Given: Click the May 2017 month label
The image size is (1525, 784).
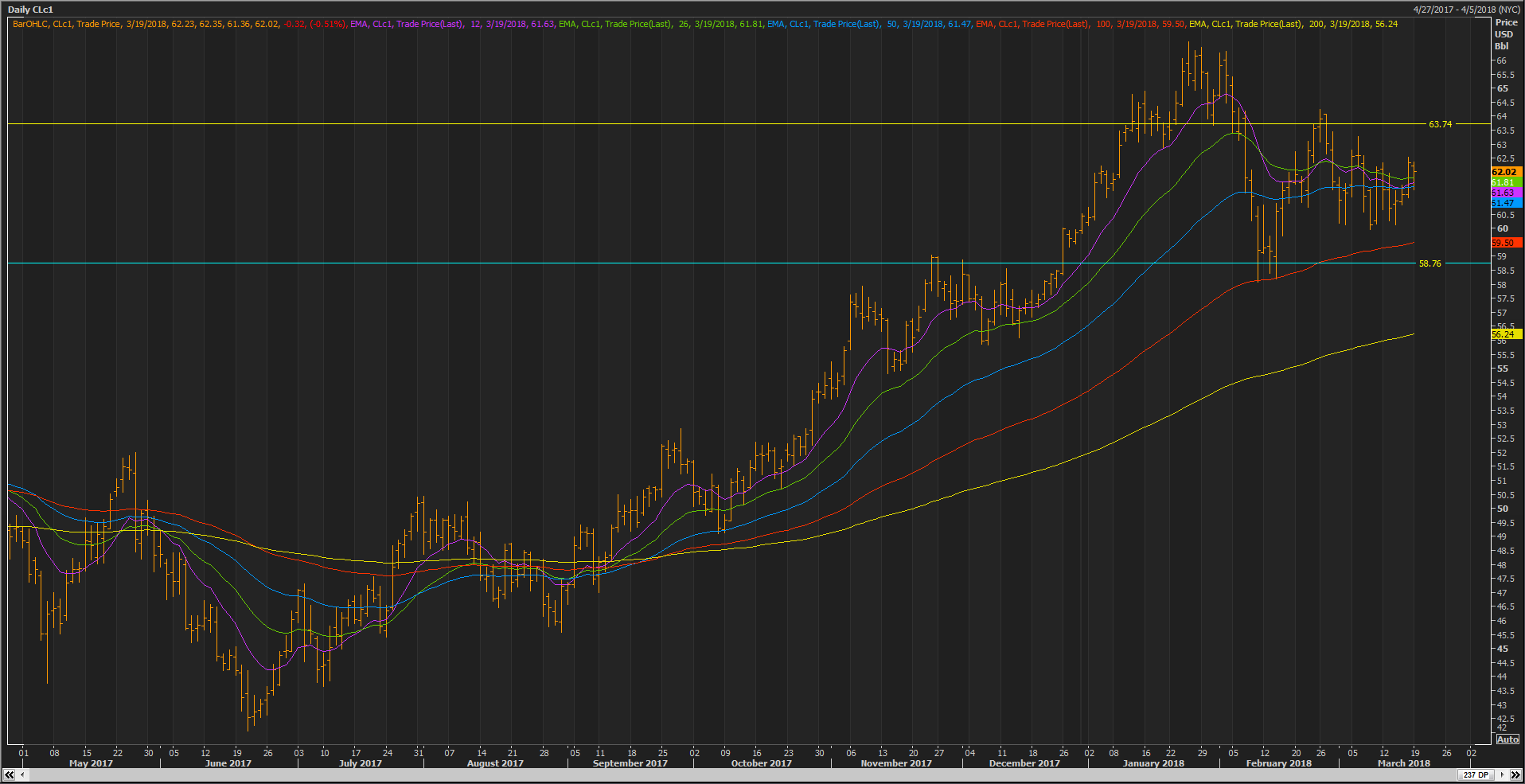Looking at the screenshot, I should tap(91, 763).
